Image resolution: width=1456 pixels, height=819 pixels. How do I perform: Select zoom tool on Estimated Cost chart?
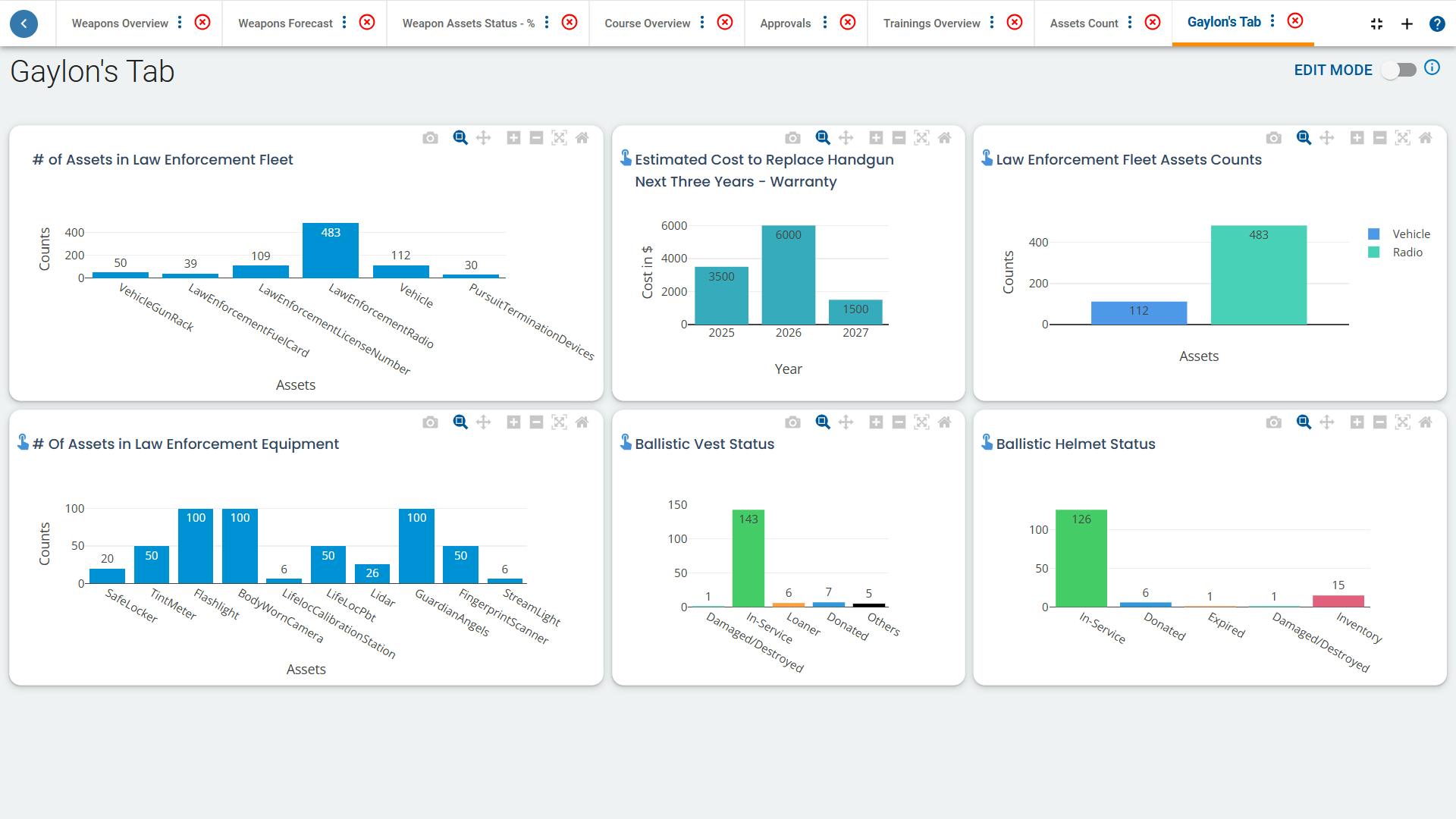pos(822,138)
